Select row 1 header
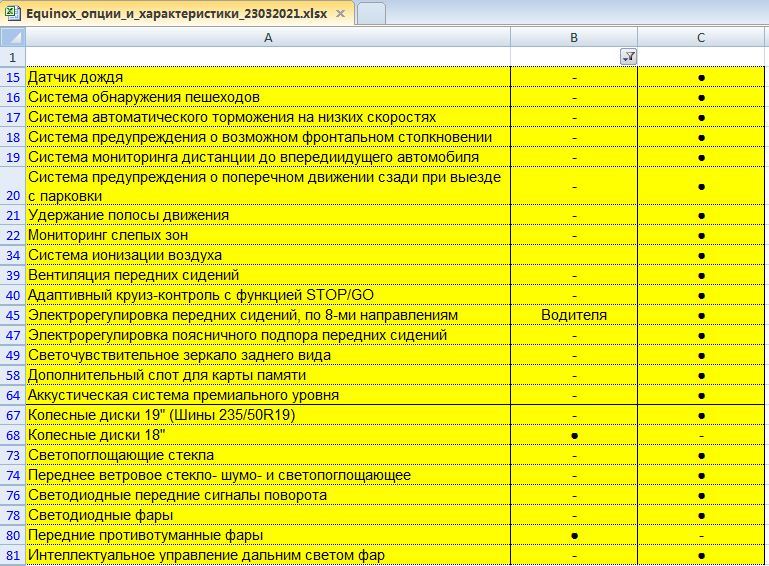 click(x=12, y=57)
